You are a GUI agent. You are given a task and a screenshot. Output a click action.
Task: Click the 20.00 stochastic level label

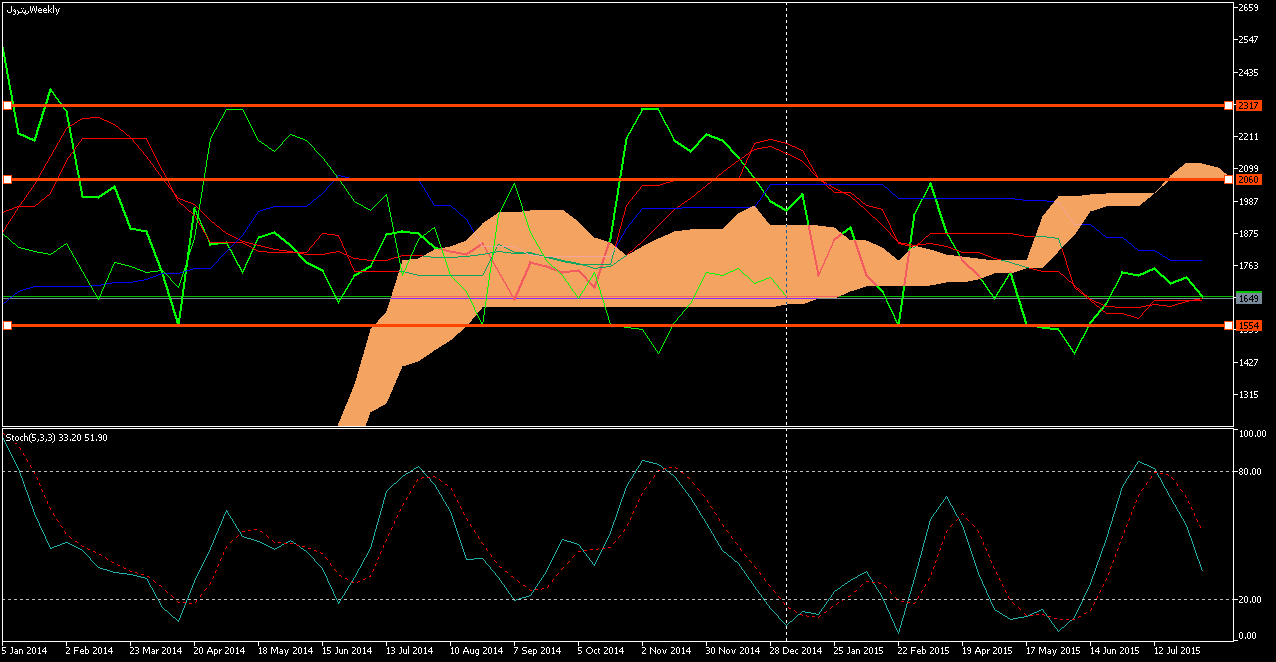point(1252,599)
